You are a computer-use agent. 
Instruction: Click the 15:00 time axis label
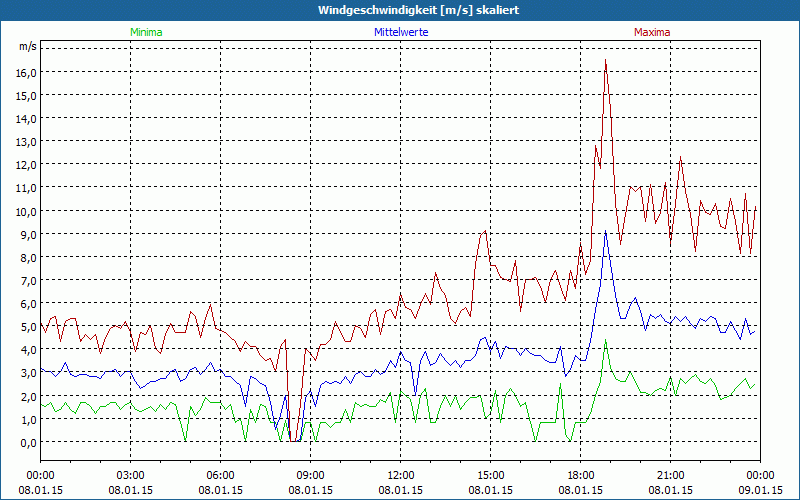[490, 475]
